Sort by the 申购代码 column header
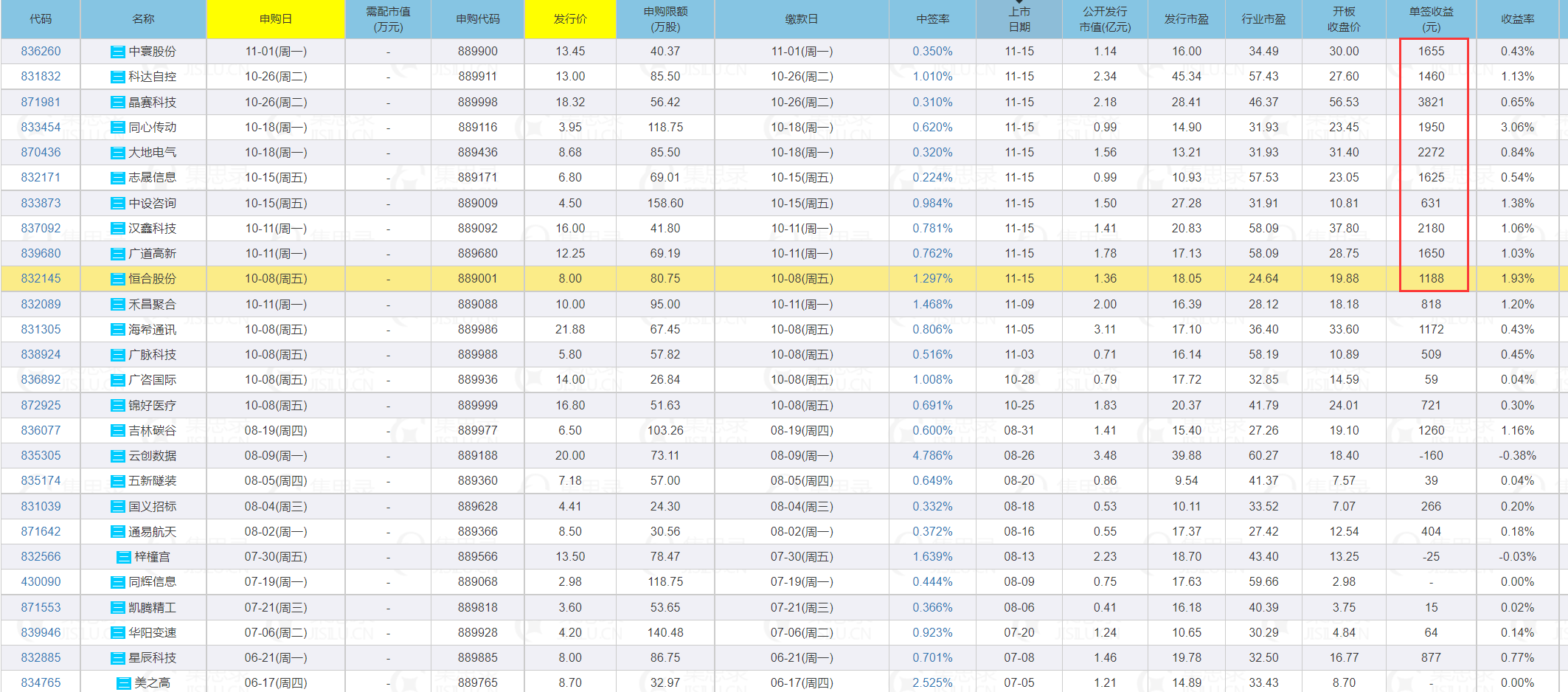The width and height of the screenshot is (1568, 692). coord(478,19)
